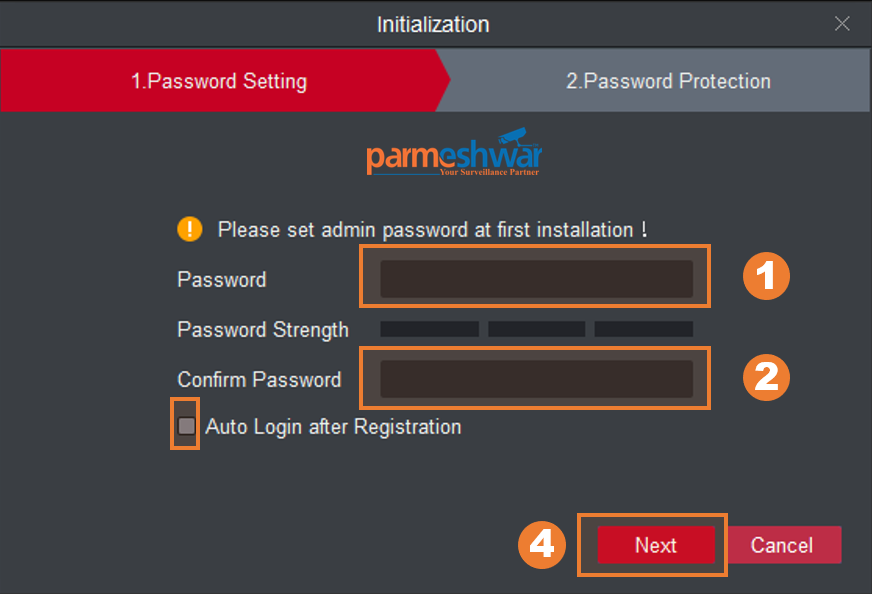Enable Auto Login after Registration checkbox

point(187,426)
